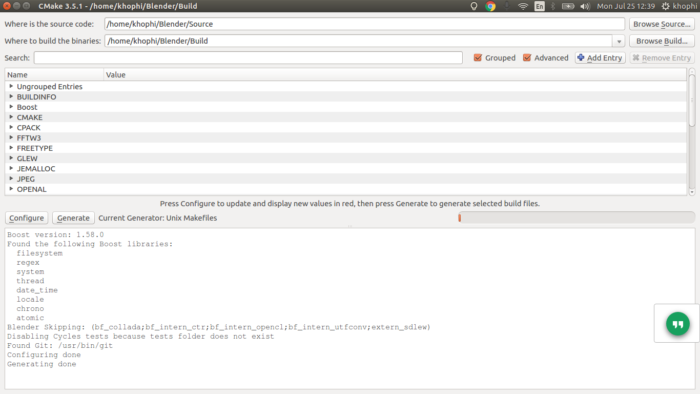
Task: Expand the Boost group
Action: 11,107
